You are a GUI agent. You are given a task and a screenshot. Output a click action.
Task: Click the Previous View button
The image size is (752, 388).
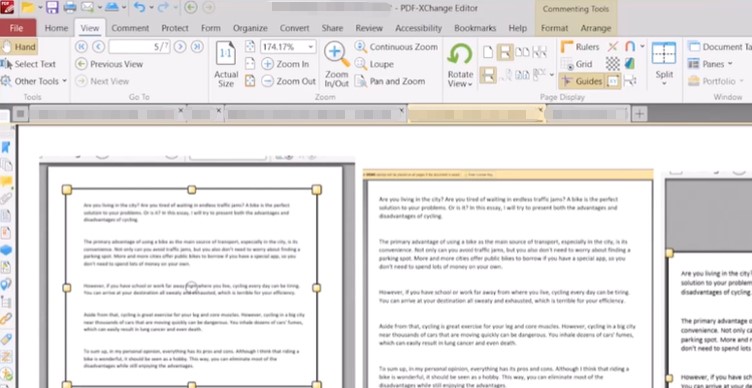(x=109, y=64)
